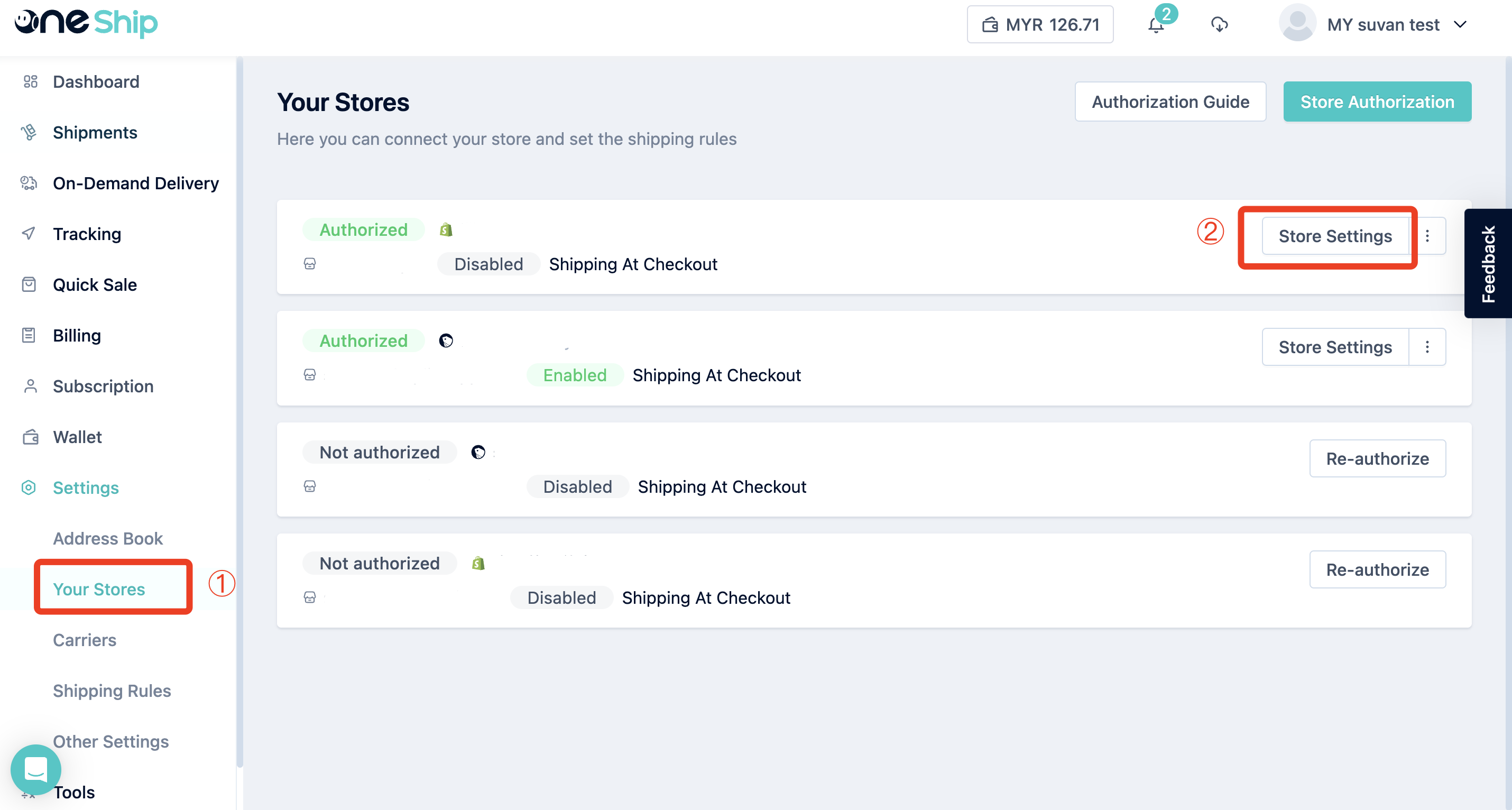Click the OneShip logo
The height and width of the screenshot is (810, 1512).
[x=86, y=22]
